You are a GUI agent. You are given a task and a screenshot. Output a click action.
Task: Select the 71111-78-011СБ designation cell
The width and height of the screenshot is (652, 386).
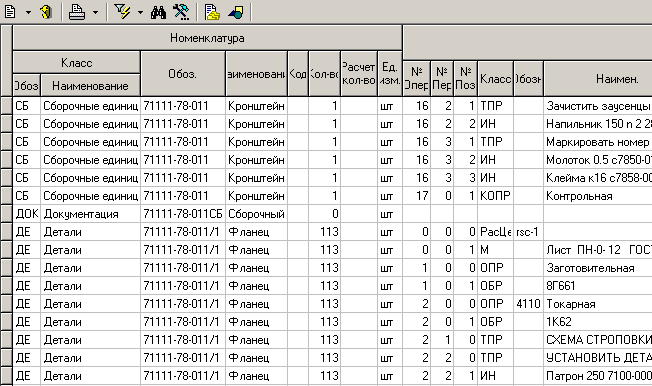[x=183, y=214]
